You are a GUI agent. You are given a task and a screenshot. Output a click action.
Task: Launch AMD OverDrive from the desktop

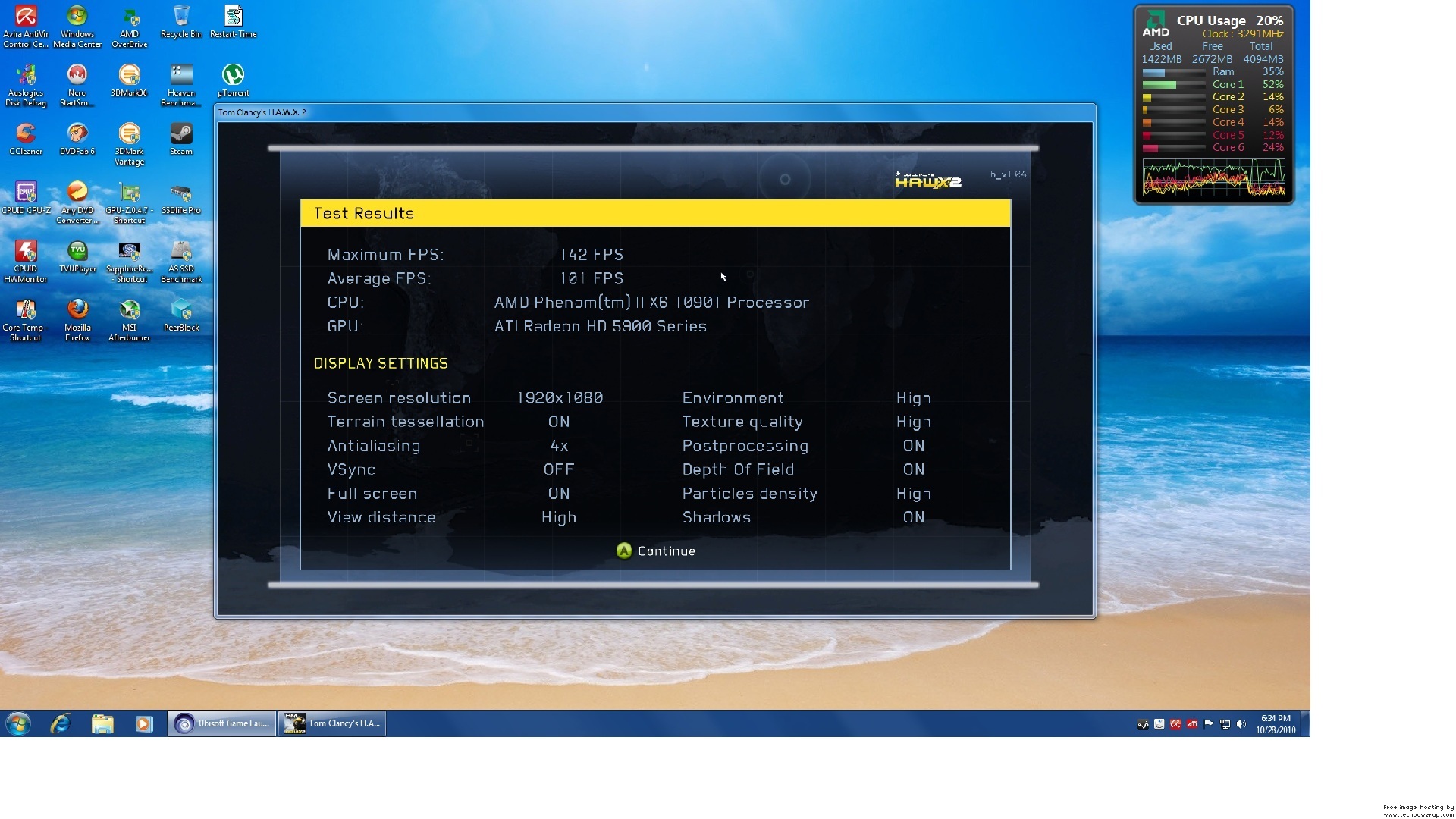(130, 27)
